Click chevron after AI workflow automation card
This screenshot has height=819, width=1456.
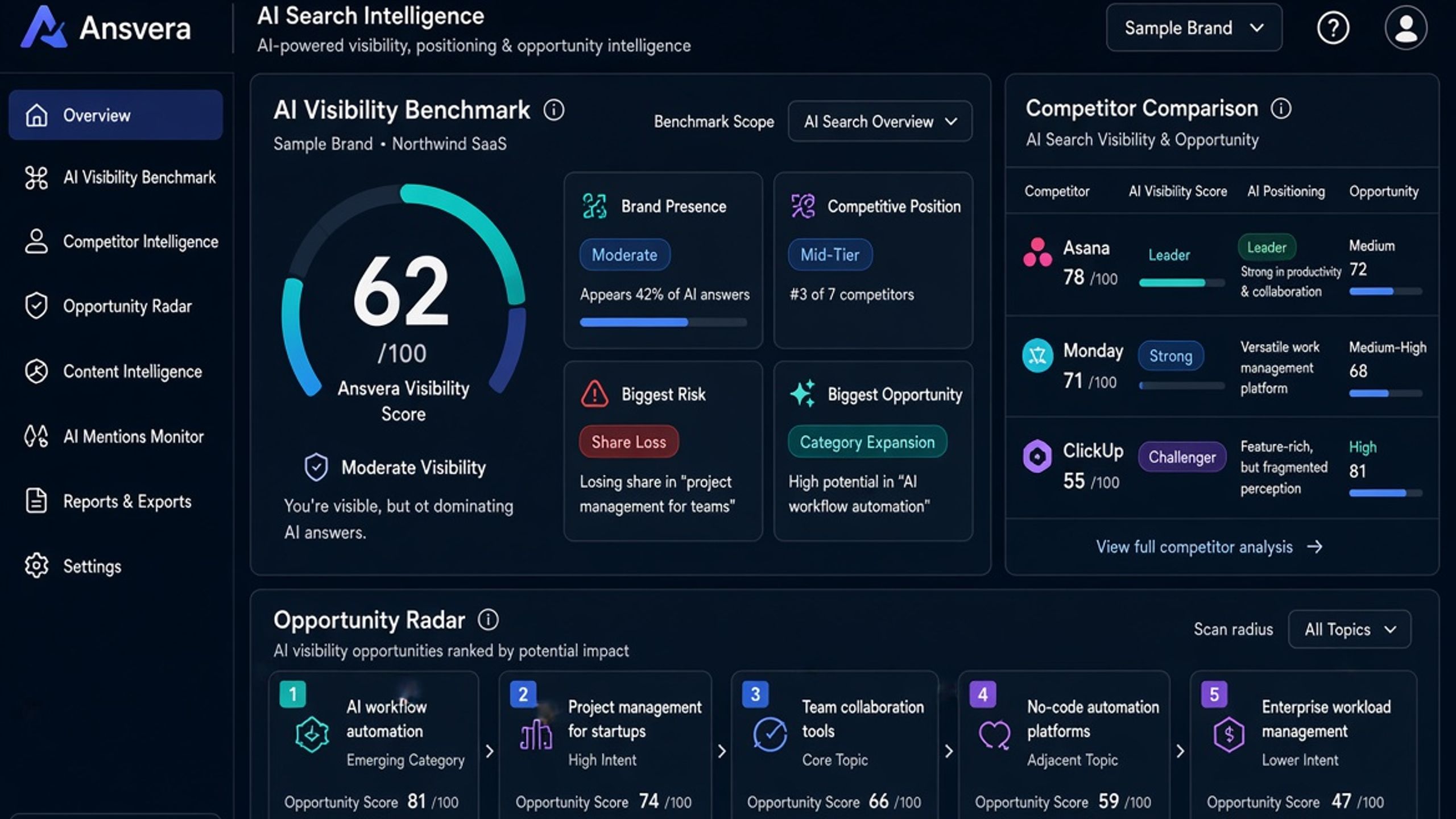pos(490,751)
